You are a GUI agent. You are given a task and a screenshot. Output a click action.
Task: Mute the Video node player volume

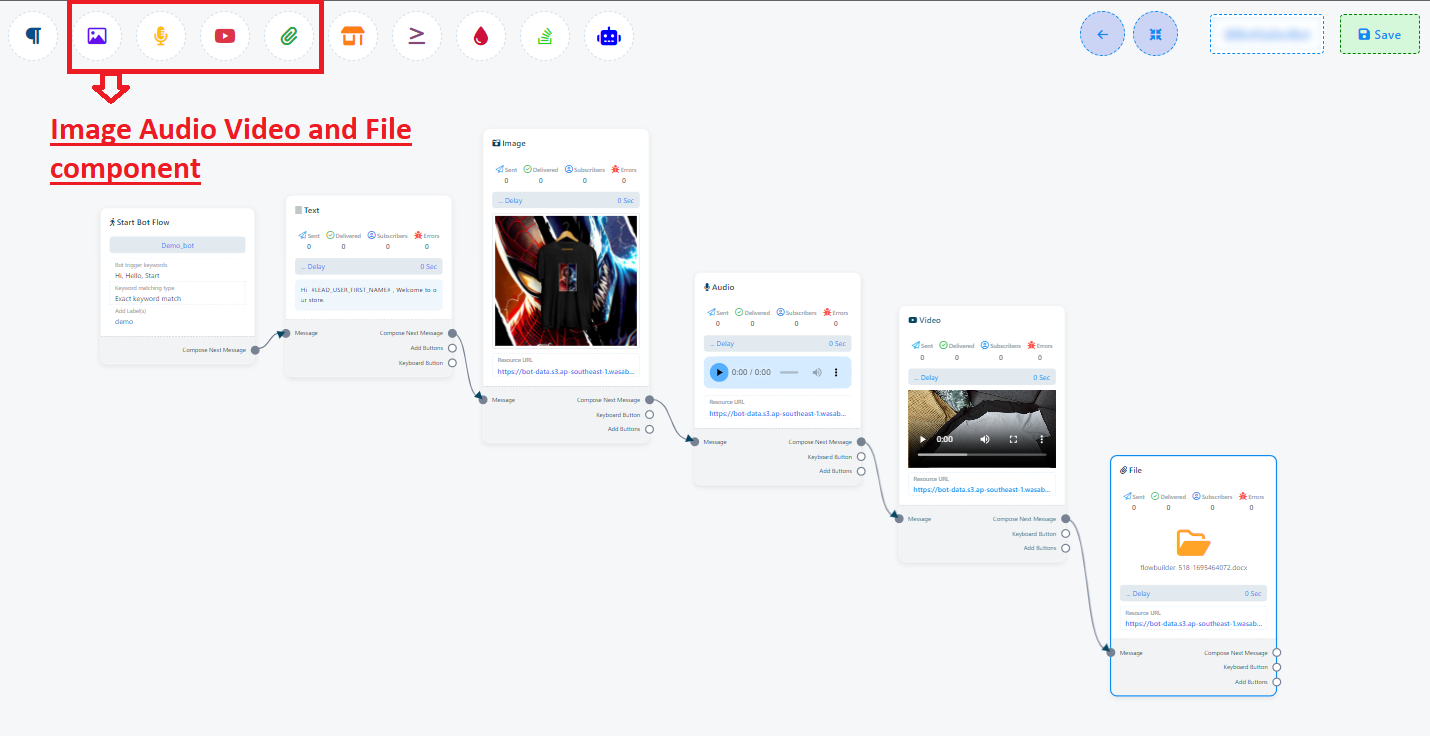point(985,439)
